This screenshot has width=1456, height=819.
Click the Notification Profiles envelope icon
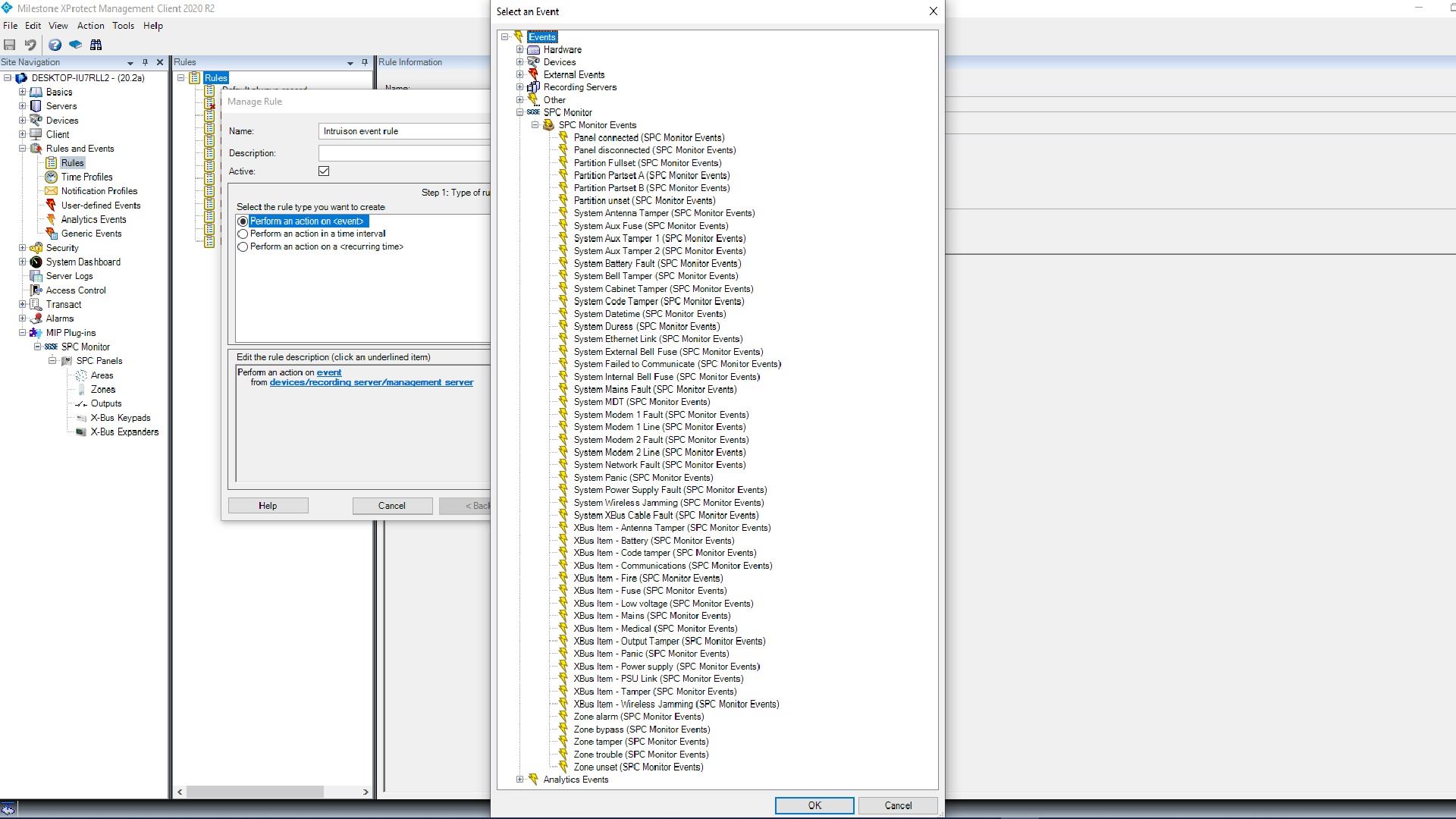click(51, 191)
